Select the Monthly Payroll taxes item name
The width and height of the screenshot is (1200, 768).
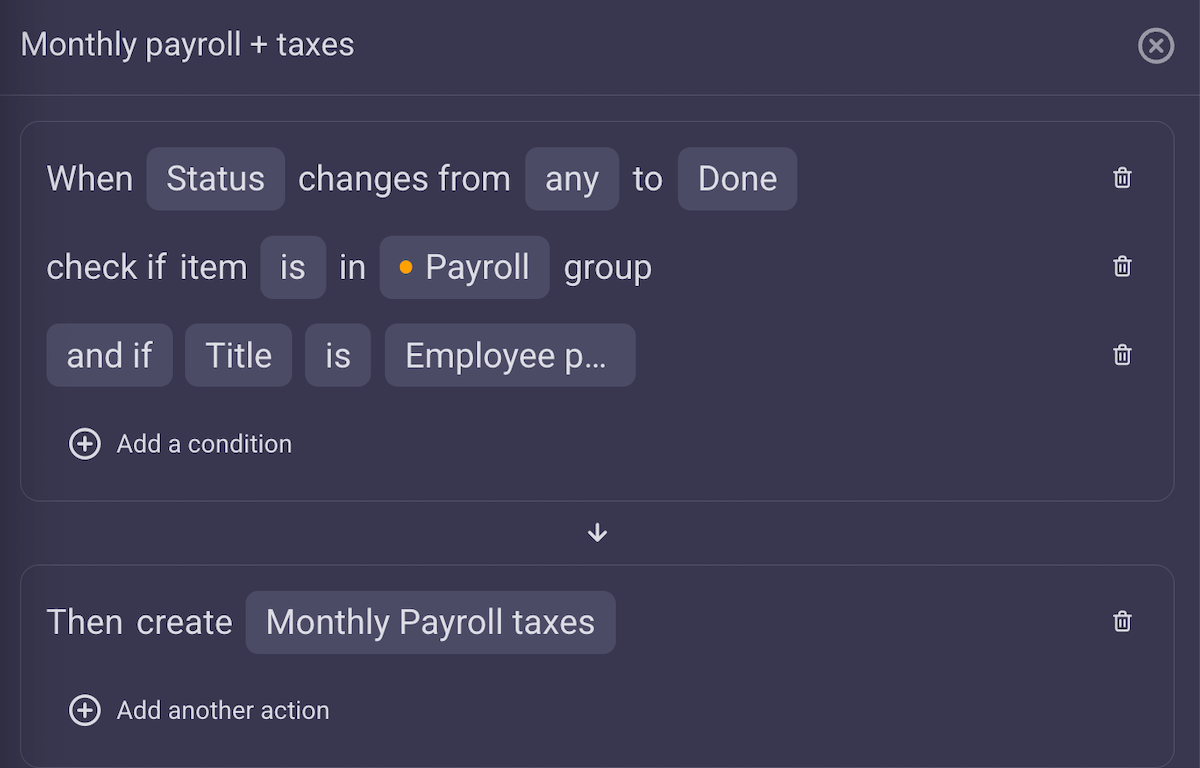[x=430, y=621]
